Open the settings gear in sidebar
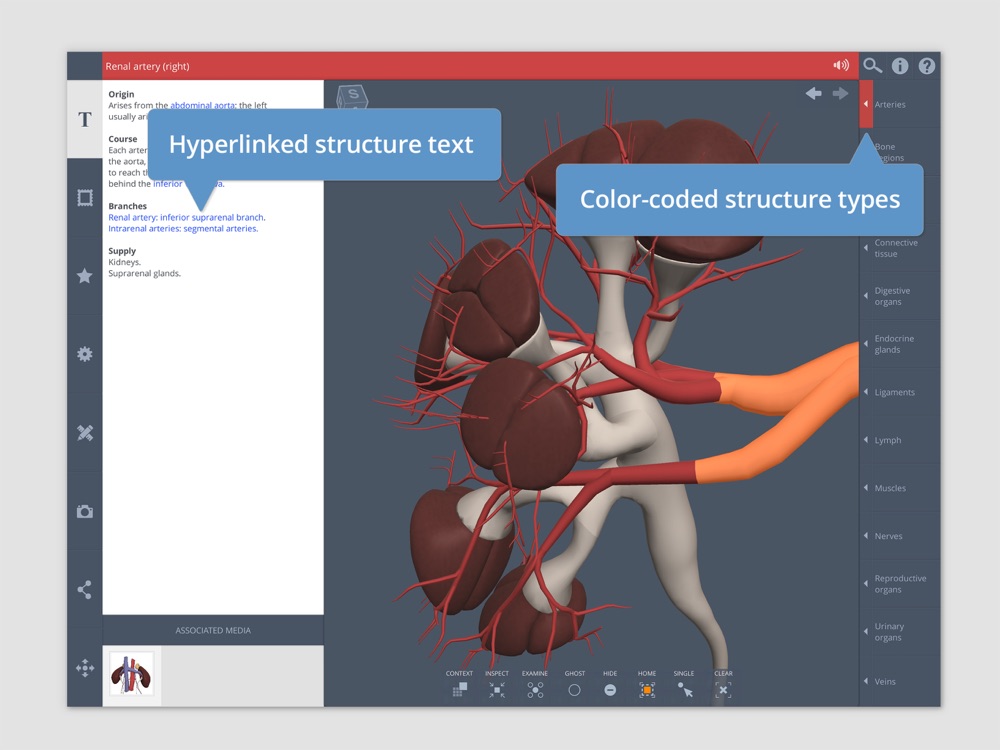Screen dimensions: 1000x750 pos(84,354)
